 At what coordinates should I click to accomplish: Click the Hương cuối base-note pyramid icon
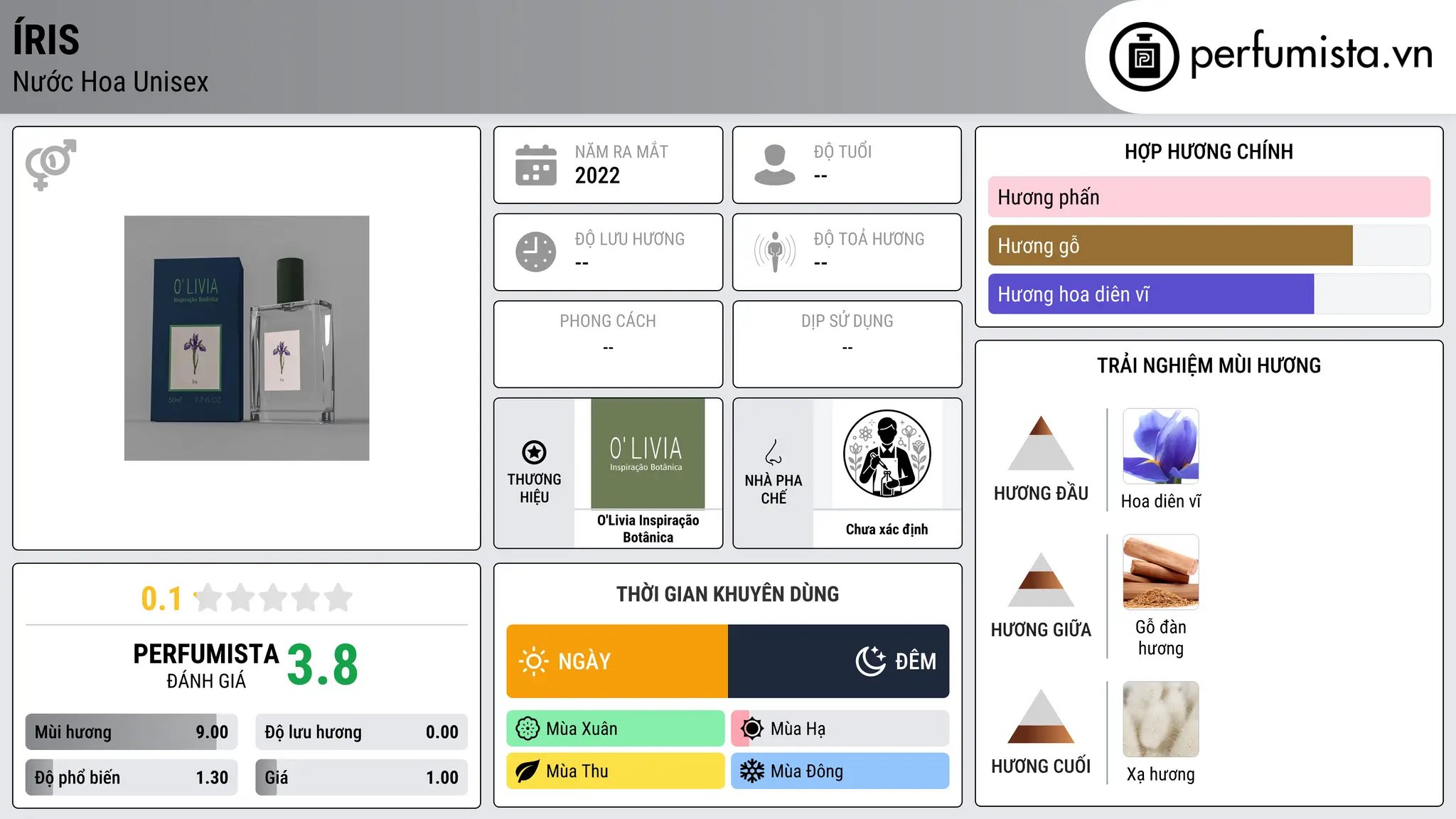[1041, 716]
